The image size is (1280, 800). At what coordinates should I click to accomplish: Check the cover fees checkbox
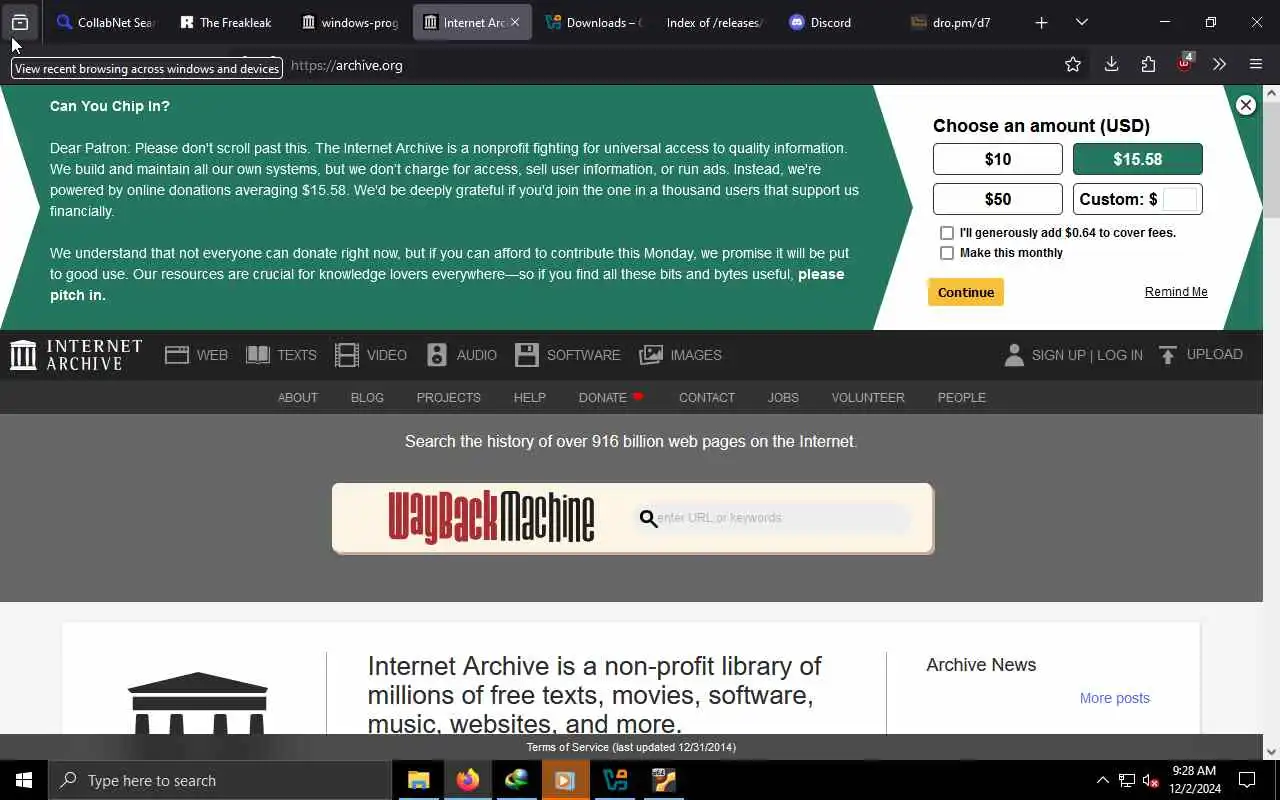tap(947, 233)
